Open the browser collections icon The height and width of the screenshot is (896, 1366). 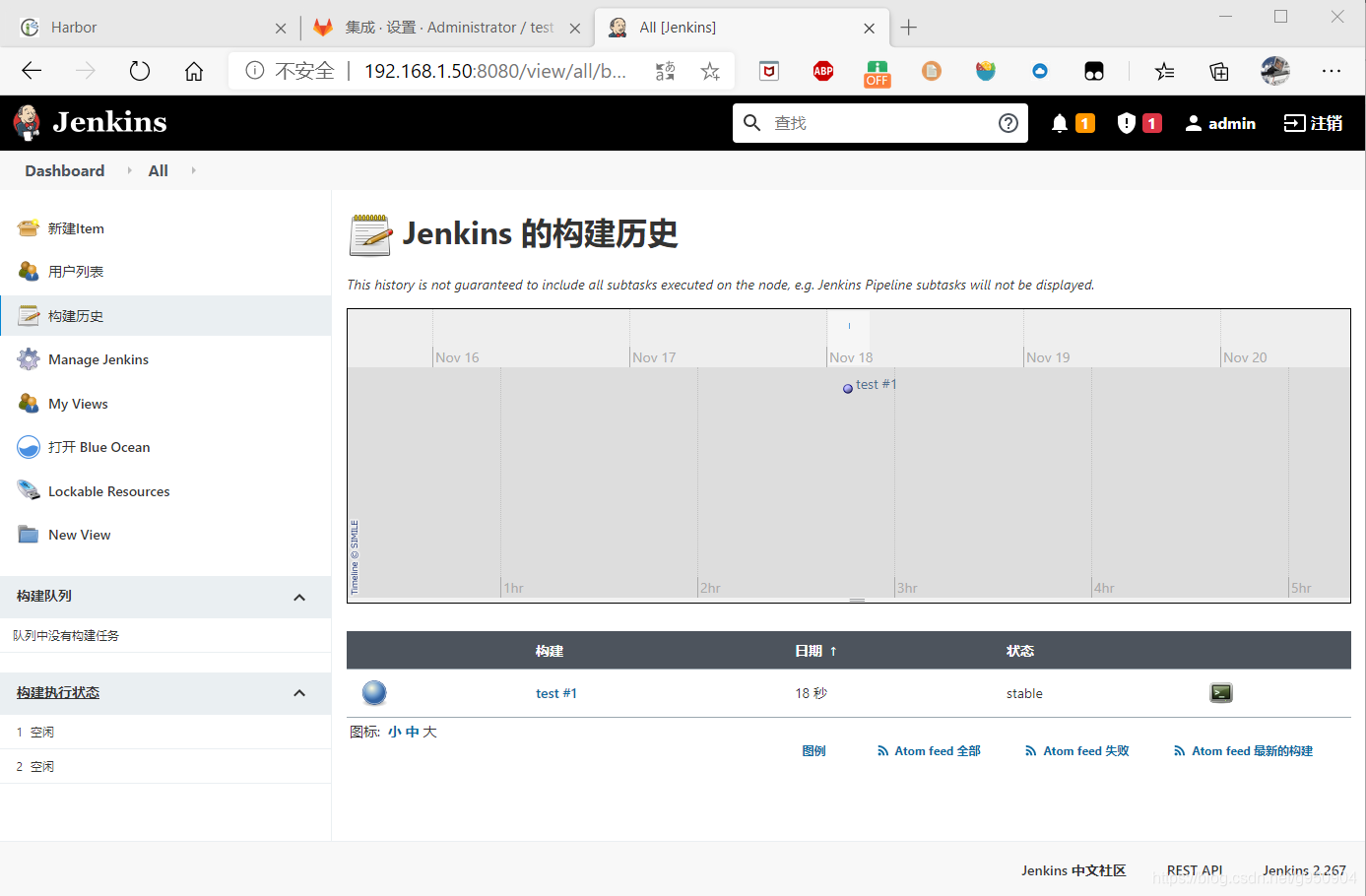(x=1219, y=71)
